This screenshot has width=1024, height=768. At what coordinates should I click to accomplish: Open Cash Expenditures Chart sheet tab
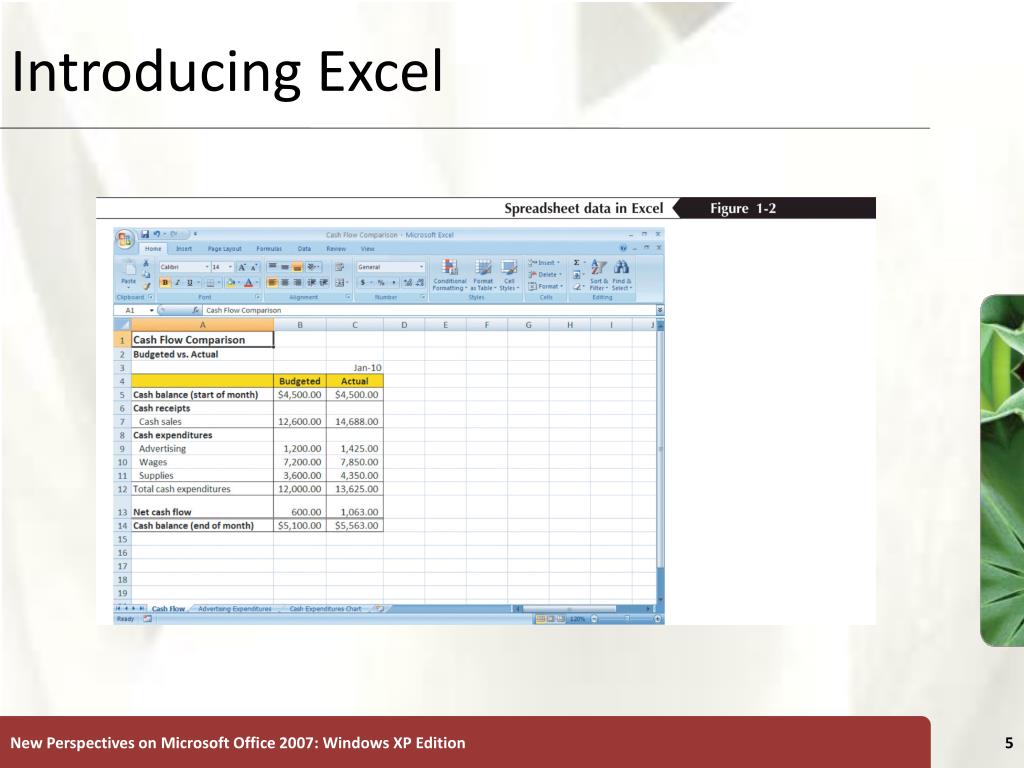325,609
